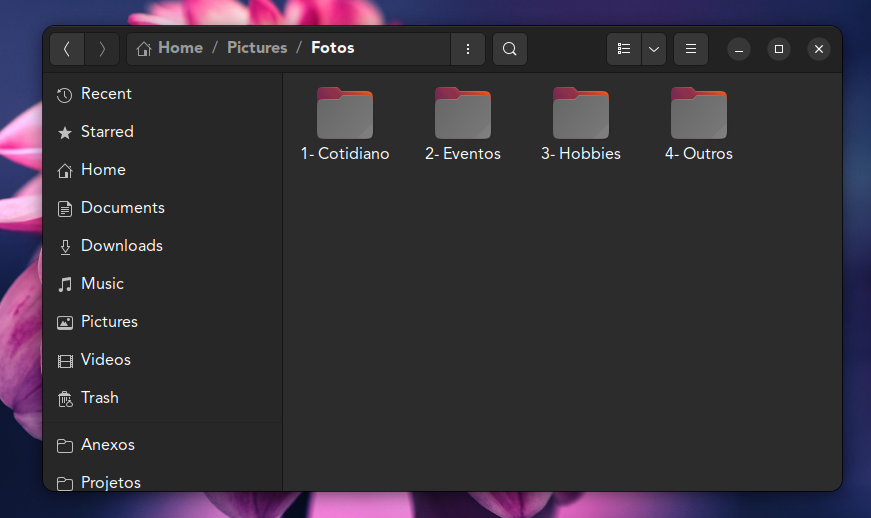Viewport: 871px width, 518px height.
Task: Click the "3- Hobbies" folder name label
Action: 581,154
